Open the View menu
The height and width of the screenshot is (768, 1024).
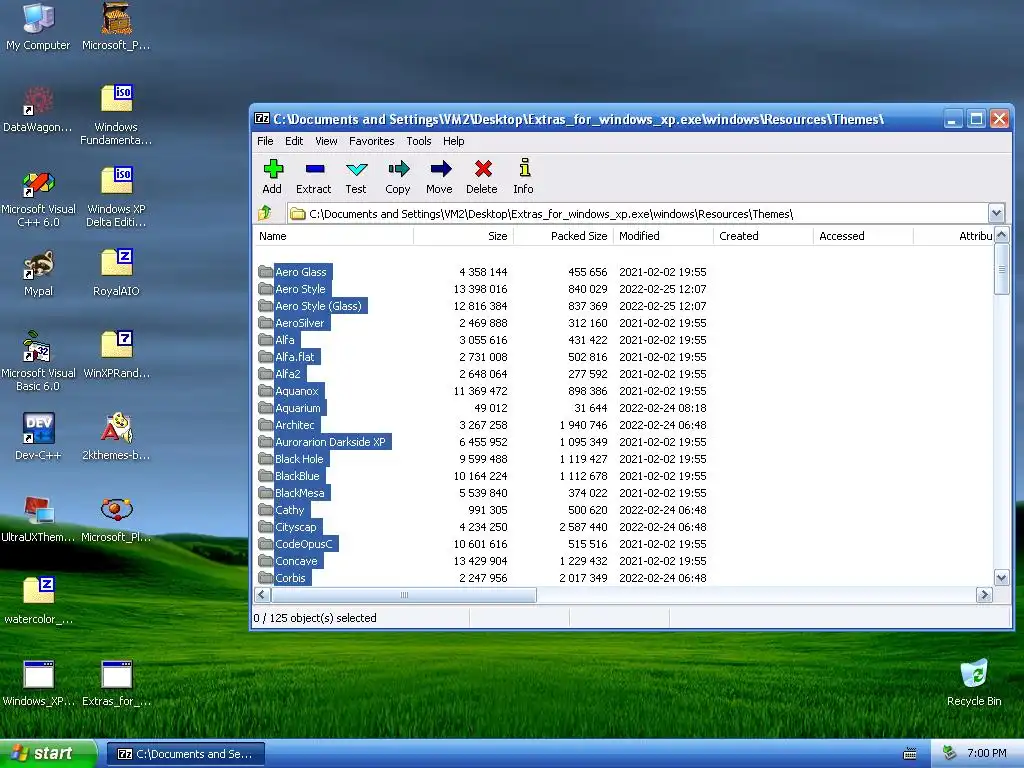tap(326, 141)
